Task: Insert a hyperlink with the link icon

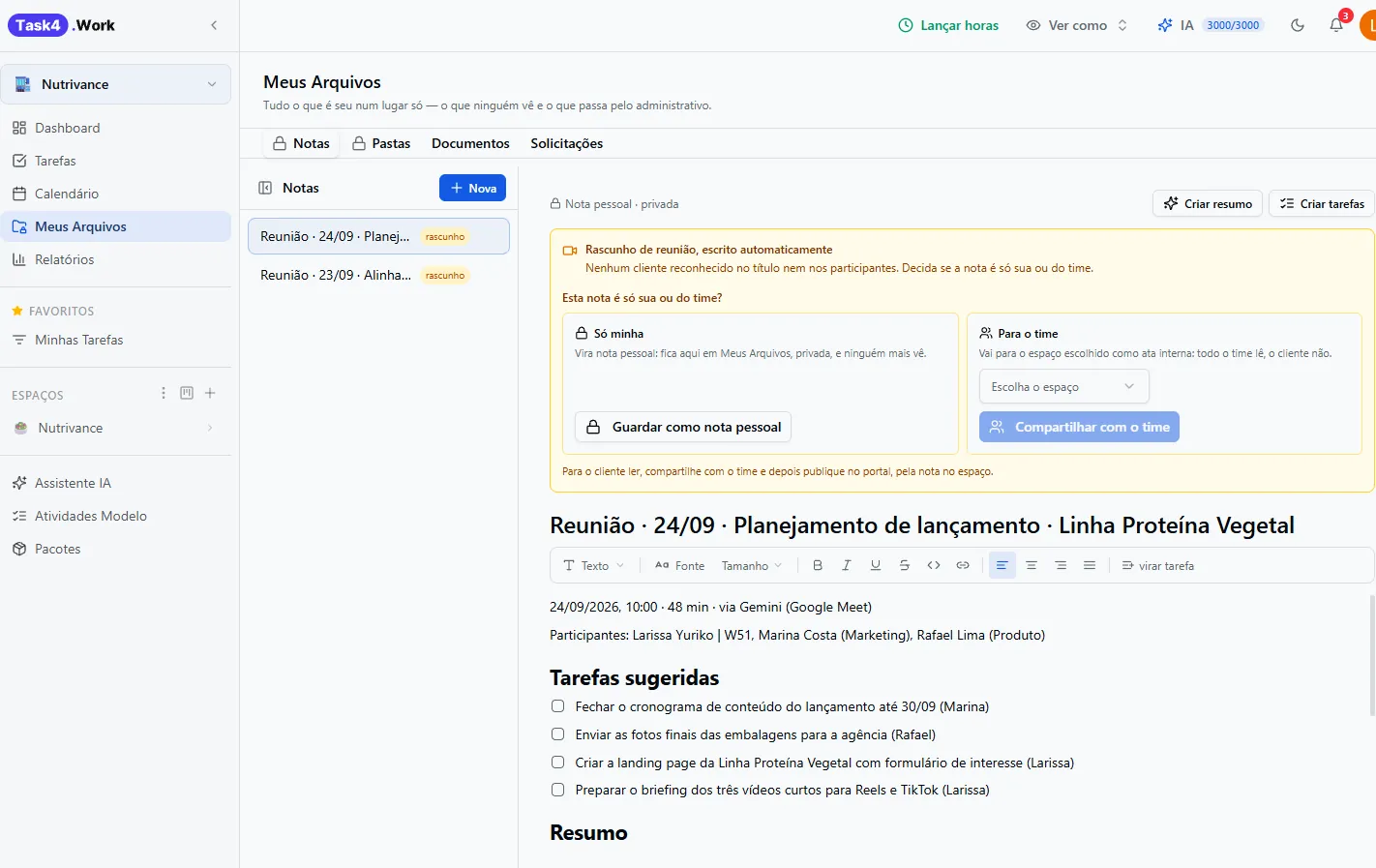Action: coord(963,565)
